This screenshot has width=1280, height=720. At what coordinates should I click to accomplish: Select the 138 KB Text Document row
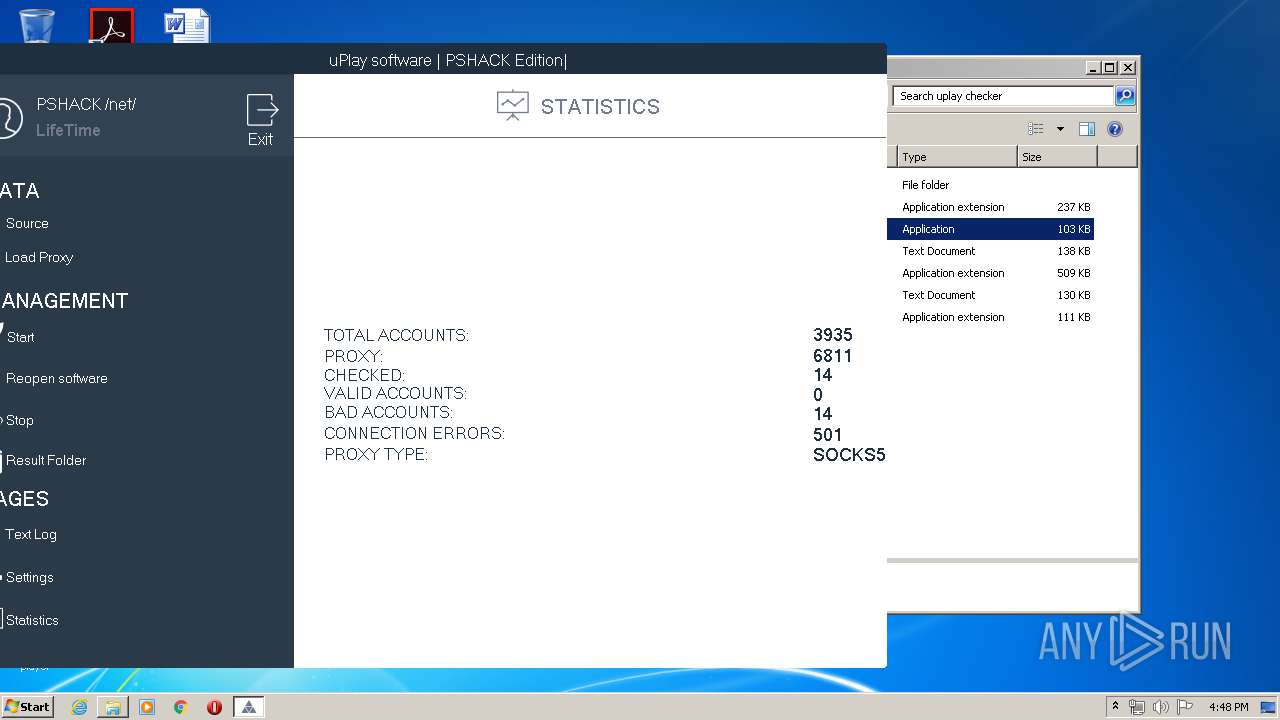[990, 251]
